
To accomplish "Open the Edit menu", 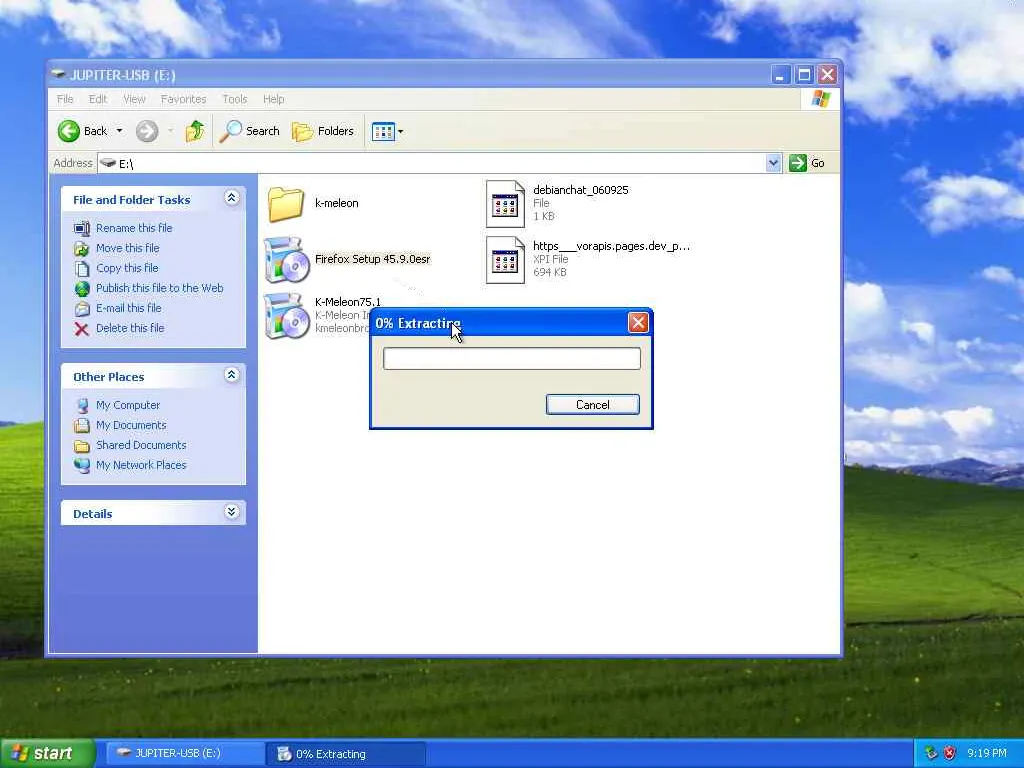I will pos(98,99).
